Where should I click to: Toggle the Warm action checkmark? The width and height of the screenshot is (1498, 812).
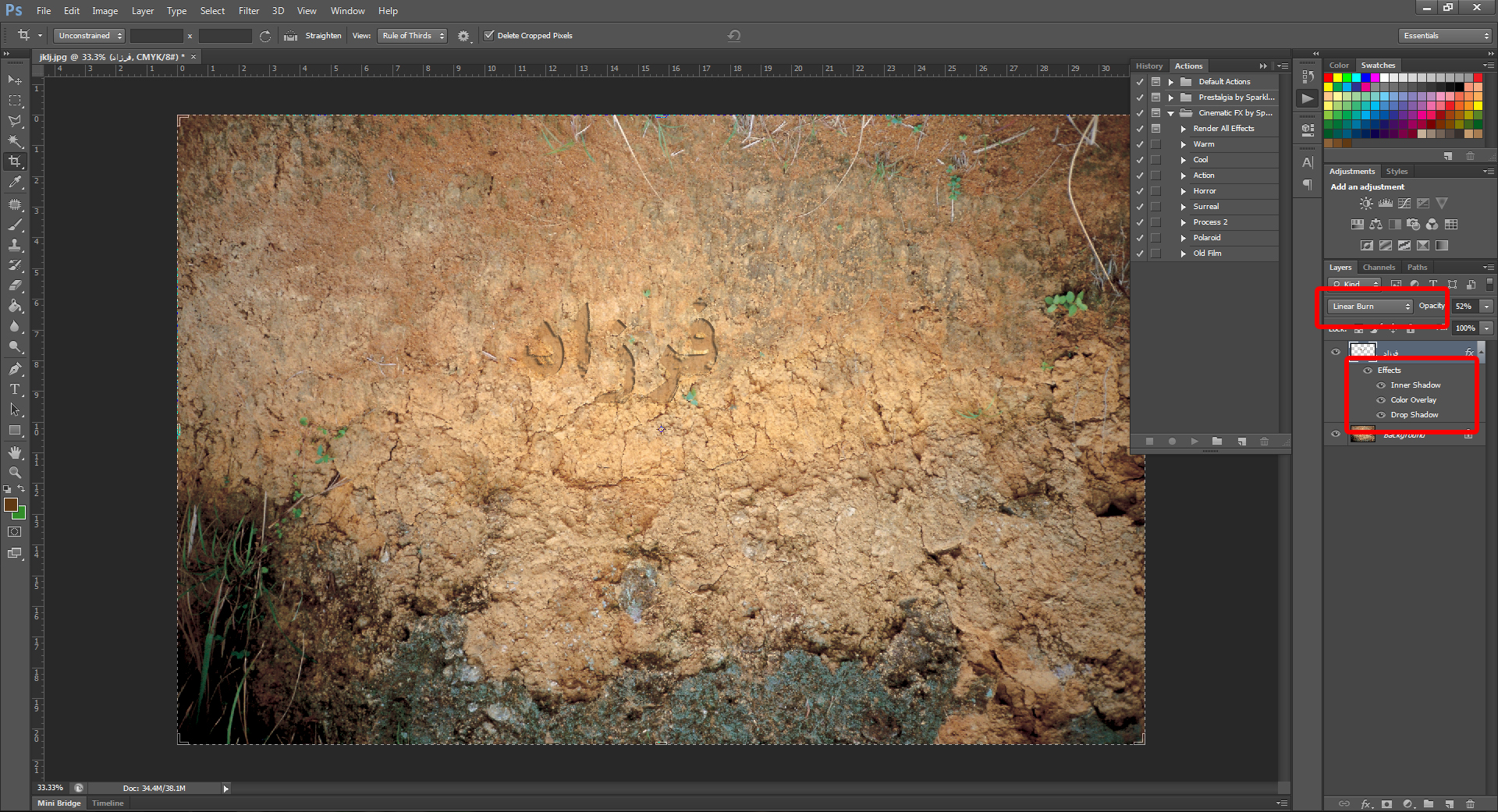(x=1140, y=144)
